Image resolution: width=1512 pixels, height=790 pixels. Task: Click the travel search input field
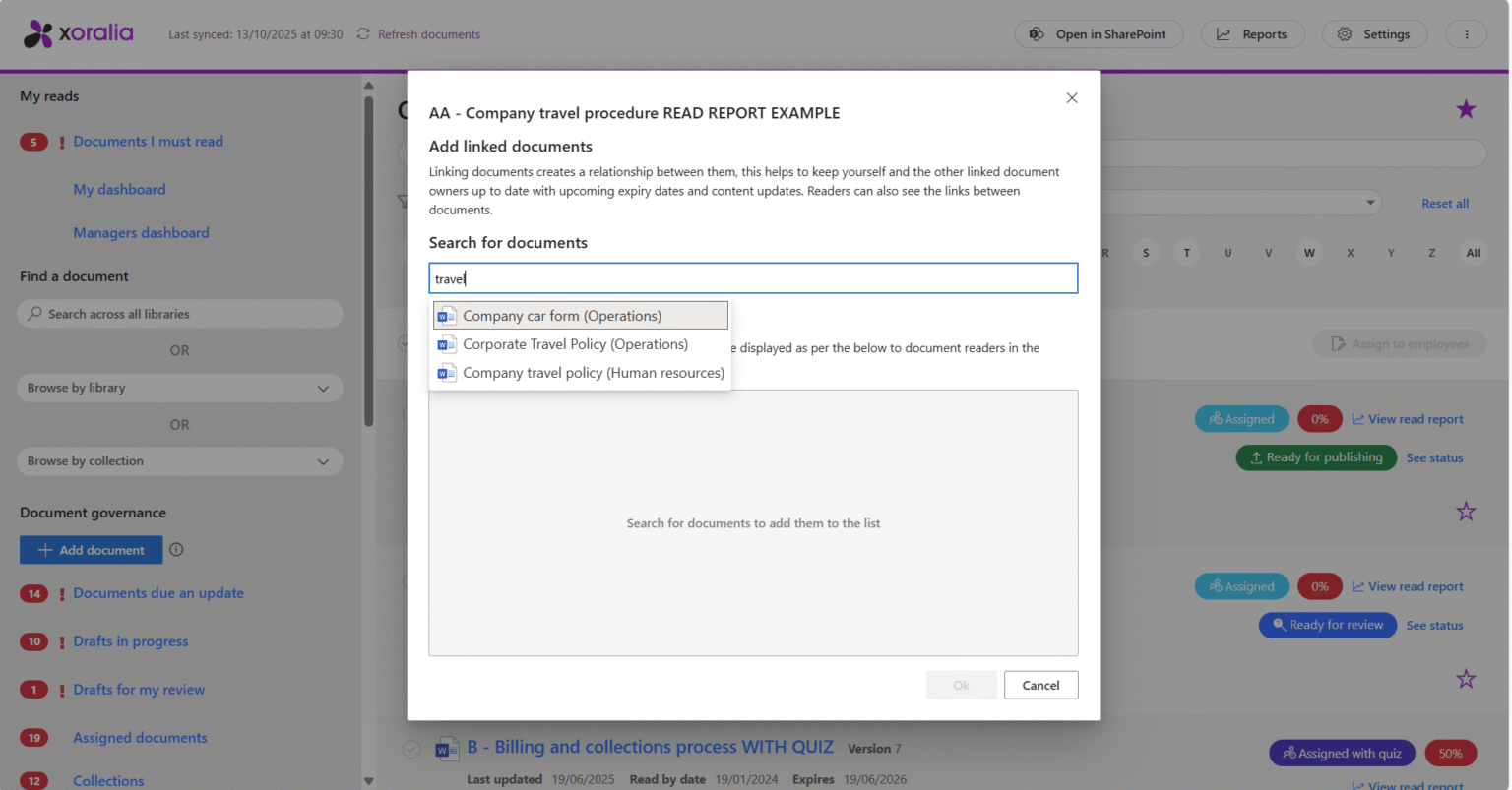753,278
